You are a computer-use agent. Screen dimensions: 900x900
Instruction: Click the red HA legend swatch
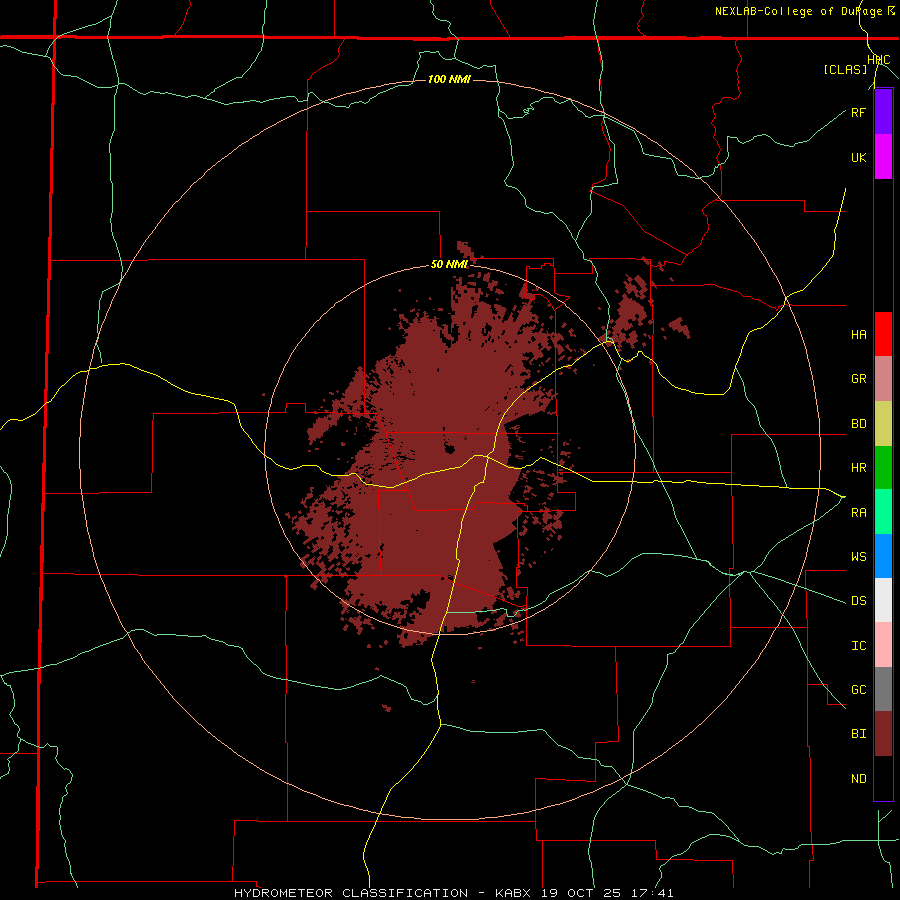tap(883, 334)
